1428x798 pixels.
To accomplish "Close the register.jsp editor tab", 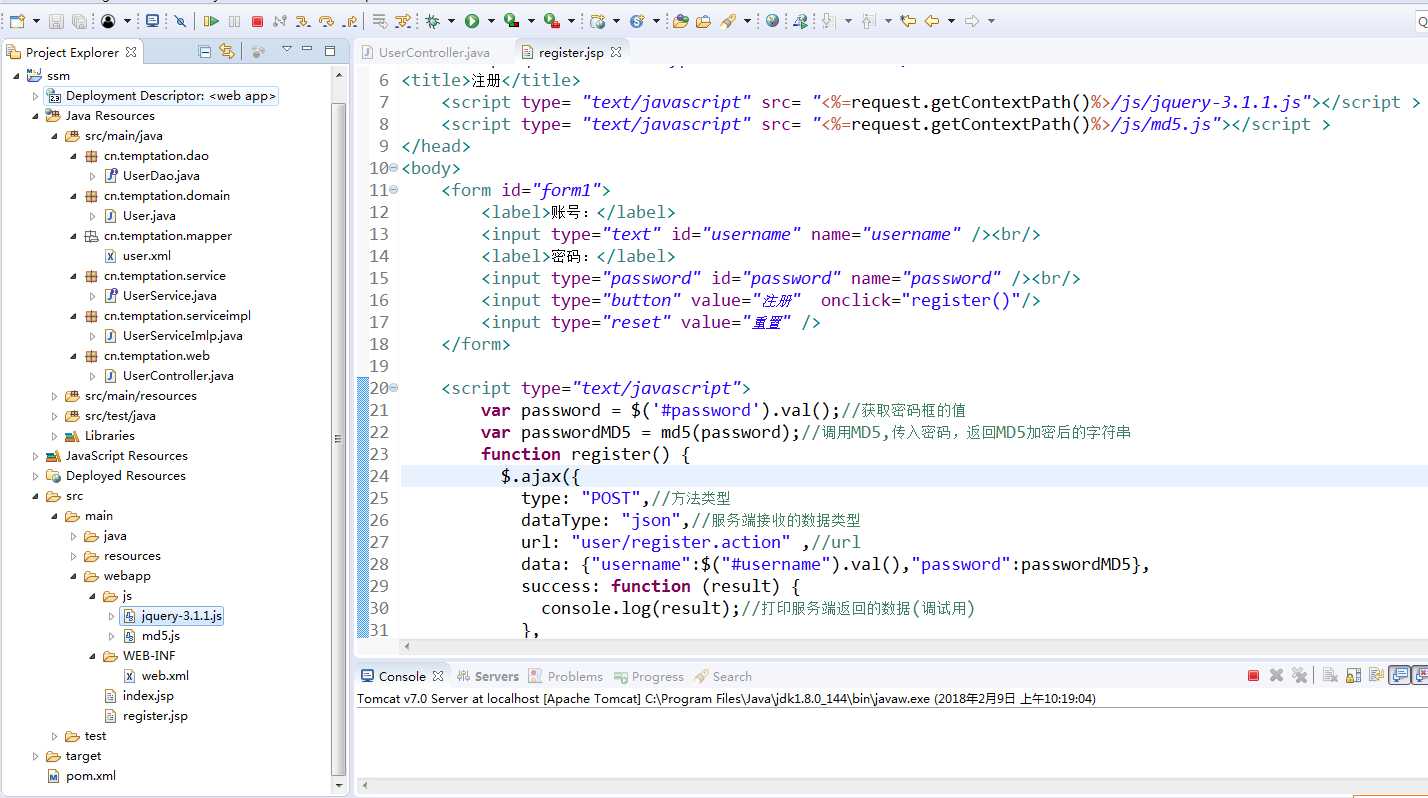I will [x=616, y=52].
